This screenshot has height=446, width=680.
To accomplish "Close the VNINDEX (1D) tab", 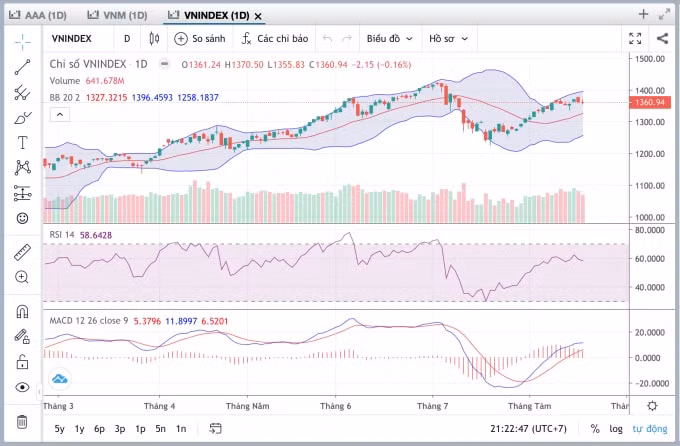I will coord(258,16).
